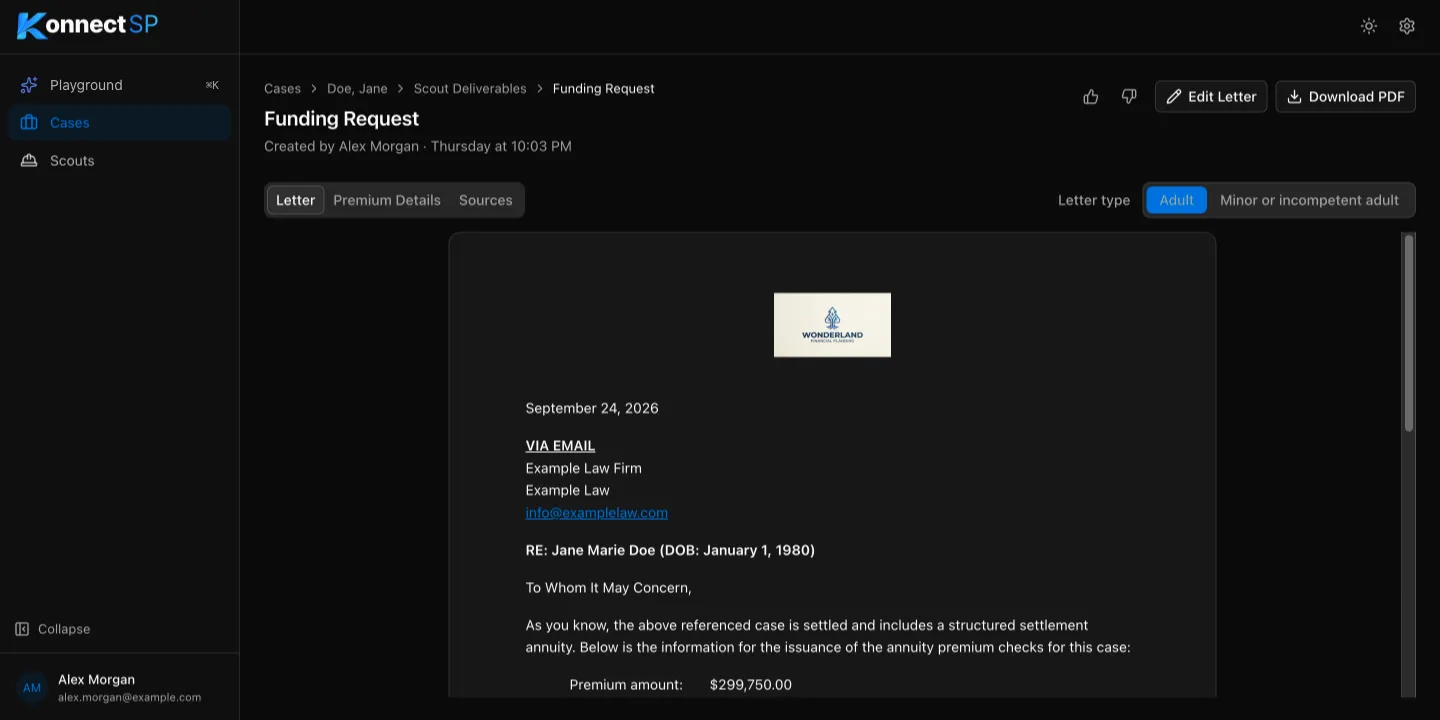1440x720 pixels.
Task: Open Cases in the sidebar
Action: [120, 123]
